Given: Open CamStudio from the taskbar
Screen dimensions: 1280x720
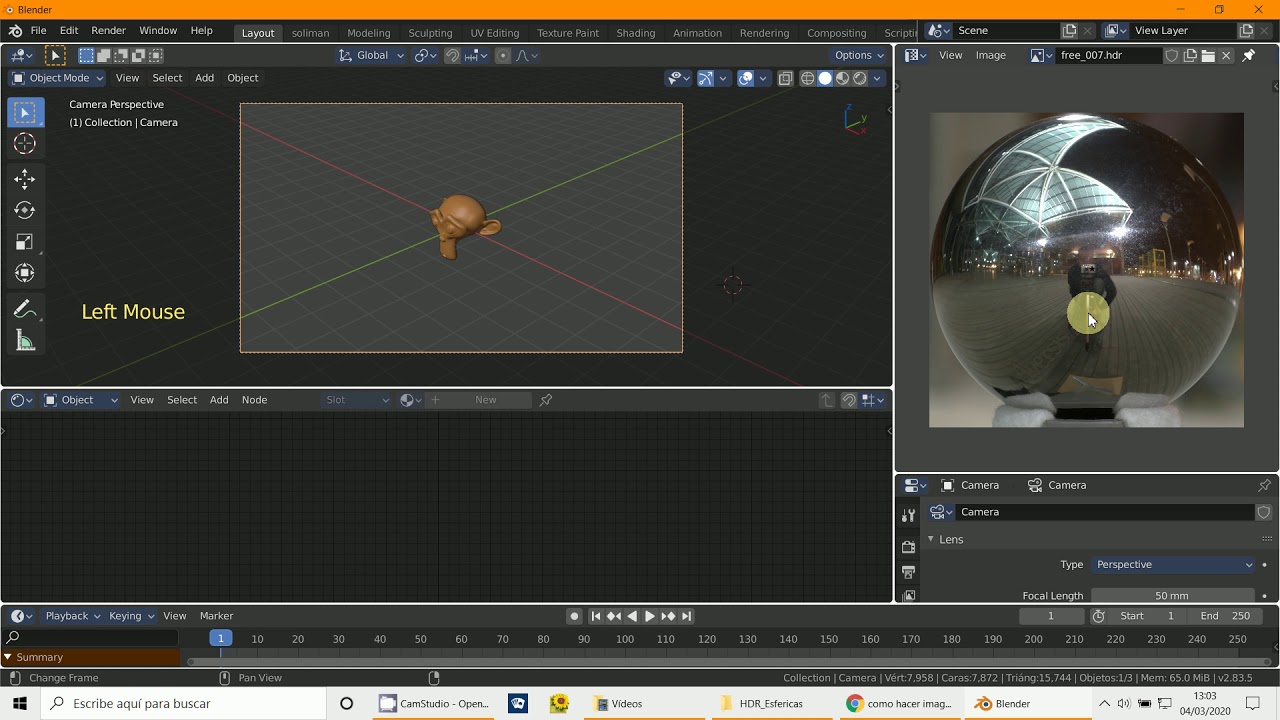Looking at the screenshot, I should pos(434,704).
